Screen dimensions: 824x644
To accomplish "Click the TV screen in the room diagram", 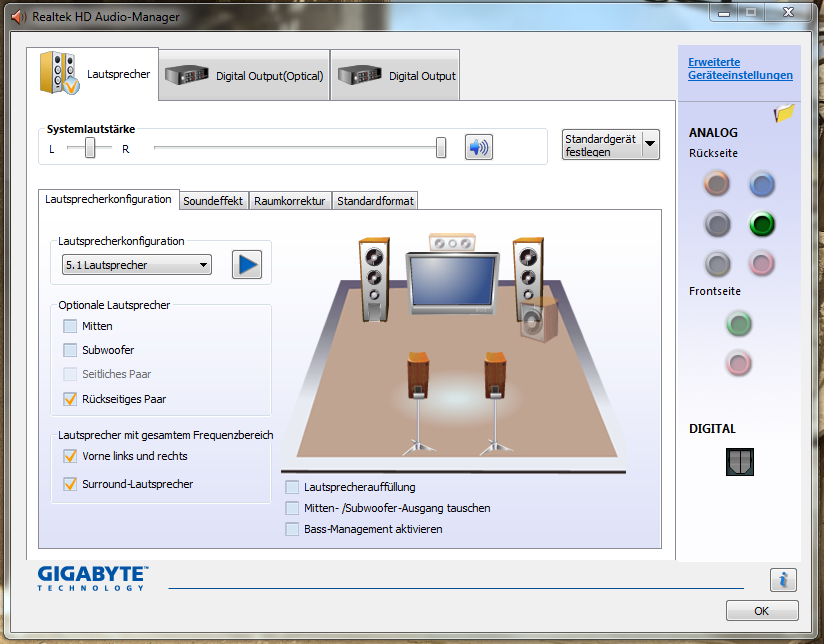I will 452,280.
